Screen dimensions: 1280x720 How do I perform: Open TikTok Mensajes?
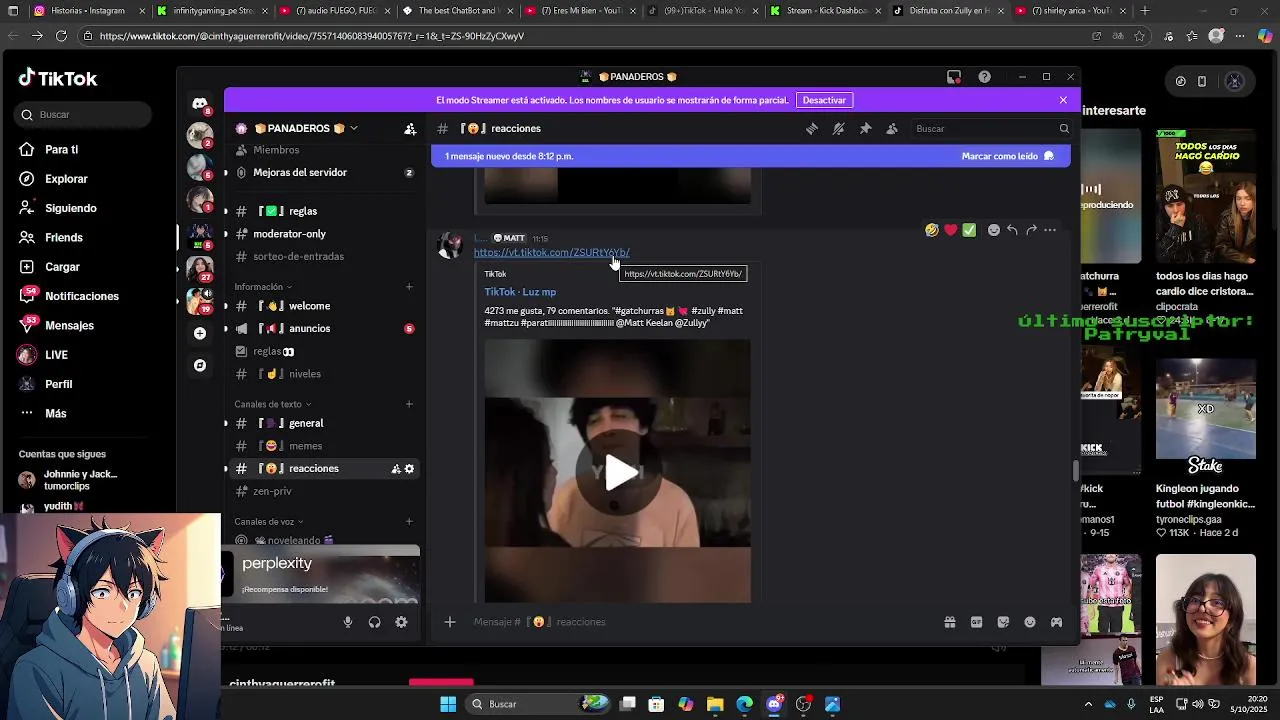[69, 325]
